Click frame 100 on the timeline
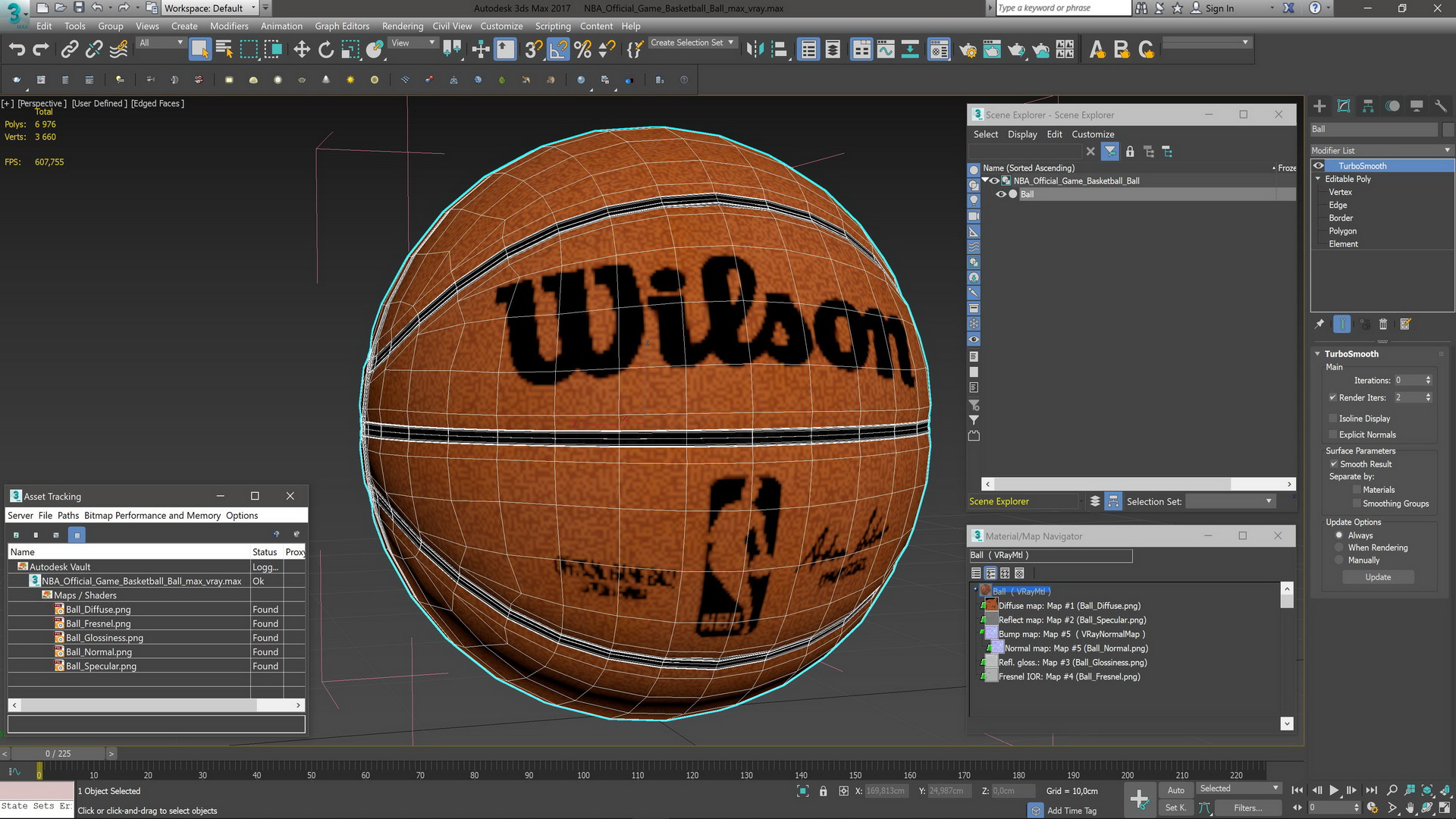This screenshot has width=1456, height=819. [x=583, y=775]
